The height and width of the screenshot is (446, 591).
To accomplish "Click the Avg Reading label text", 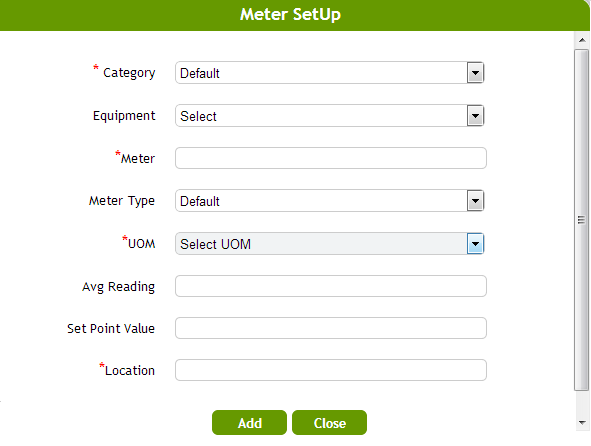I will [118, 287].
